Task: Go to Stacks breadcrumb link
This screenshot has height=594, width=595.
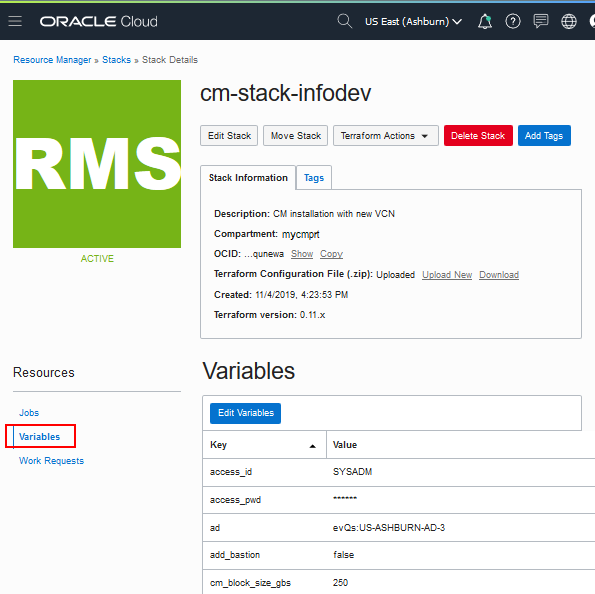Action: point(116,60)
